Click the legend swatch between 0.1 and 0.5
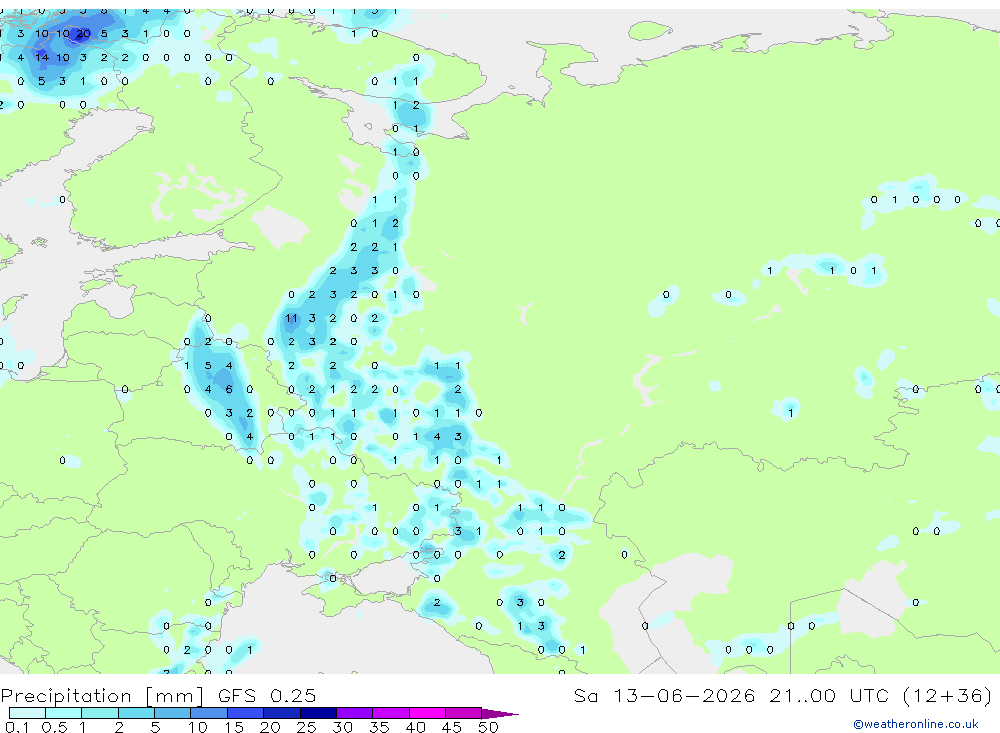 click(x=27, y=713)
